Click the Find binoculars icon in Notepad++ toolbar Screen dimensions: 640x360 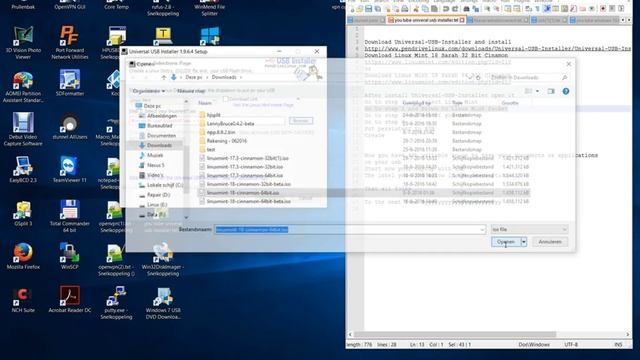(467, 9)
